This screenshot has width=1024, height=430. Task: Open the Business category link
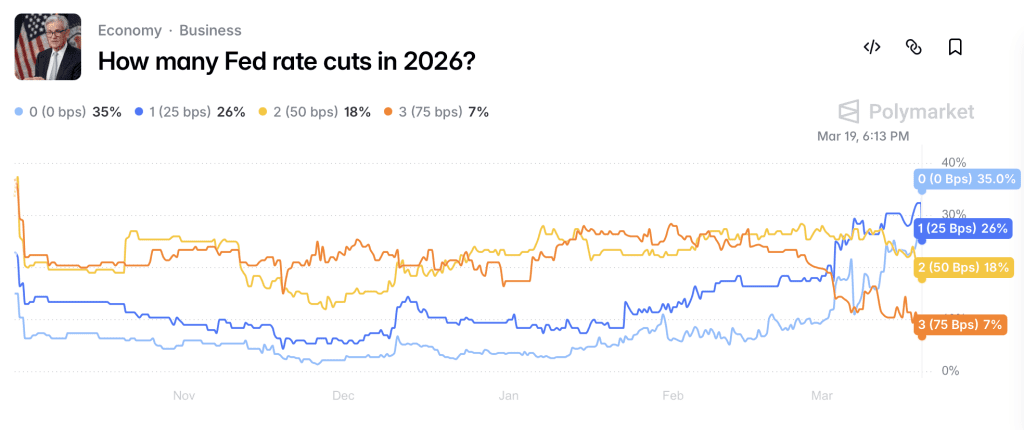(210, 30)
